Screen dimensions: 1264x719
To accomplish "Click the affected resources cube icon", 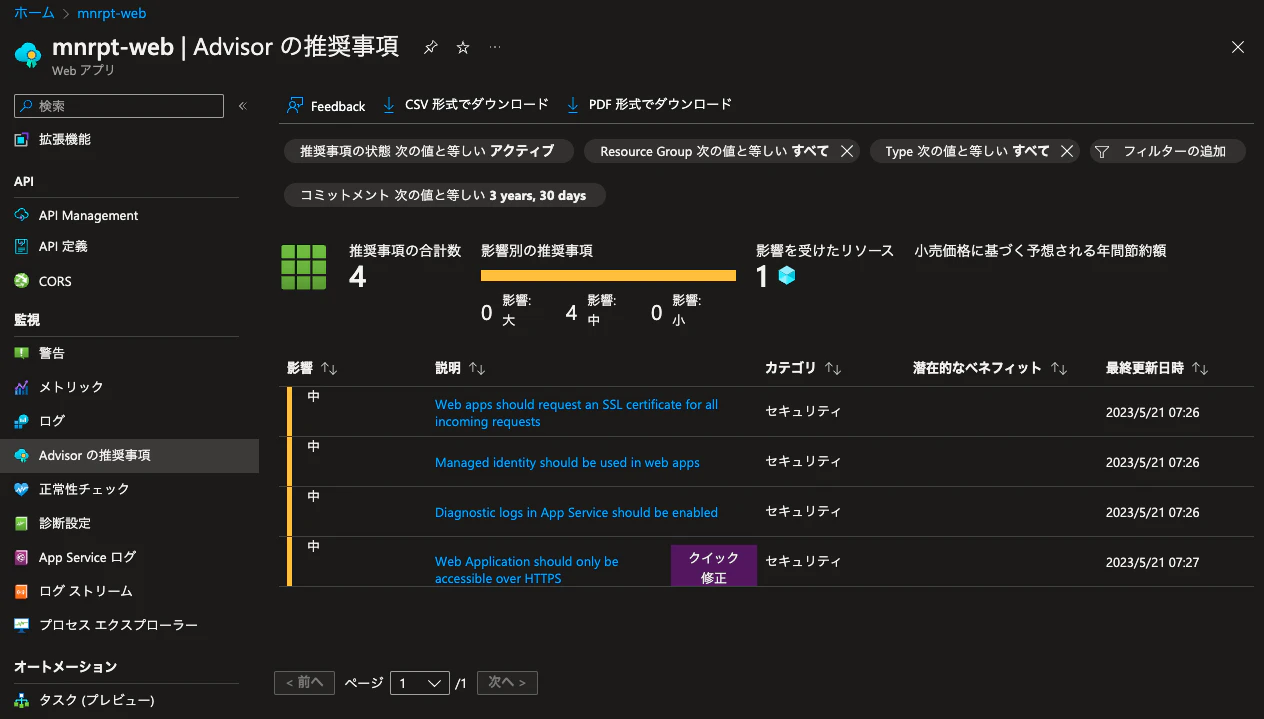I will (x=787, y=275).
